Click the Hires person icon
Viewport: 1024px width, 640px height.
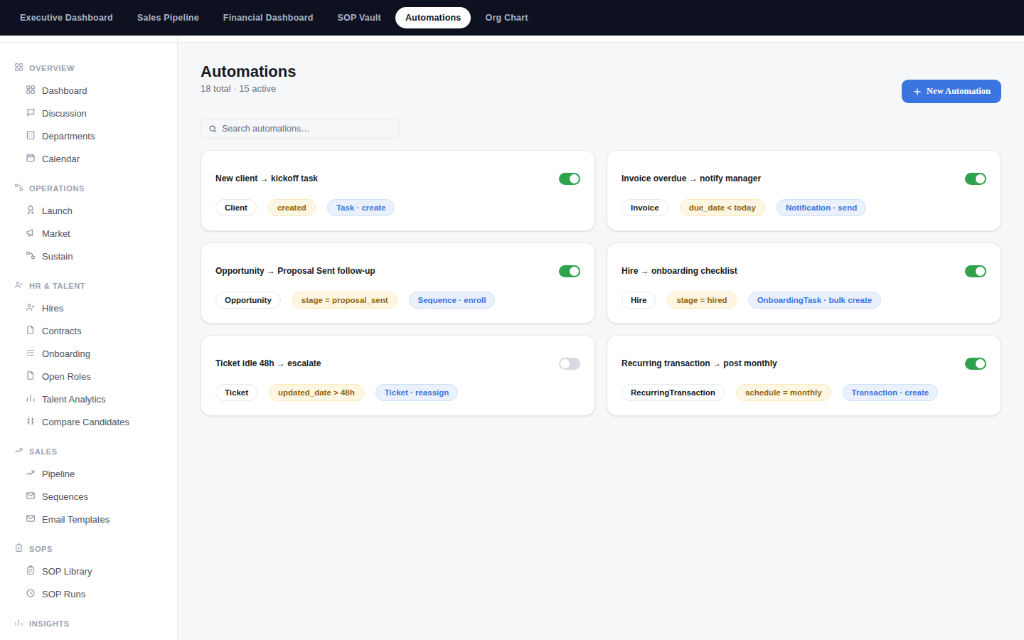(30, 308)
